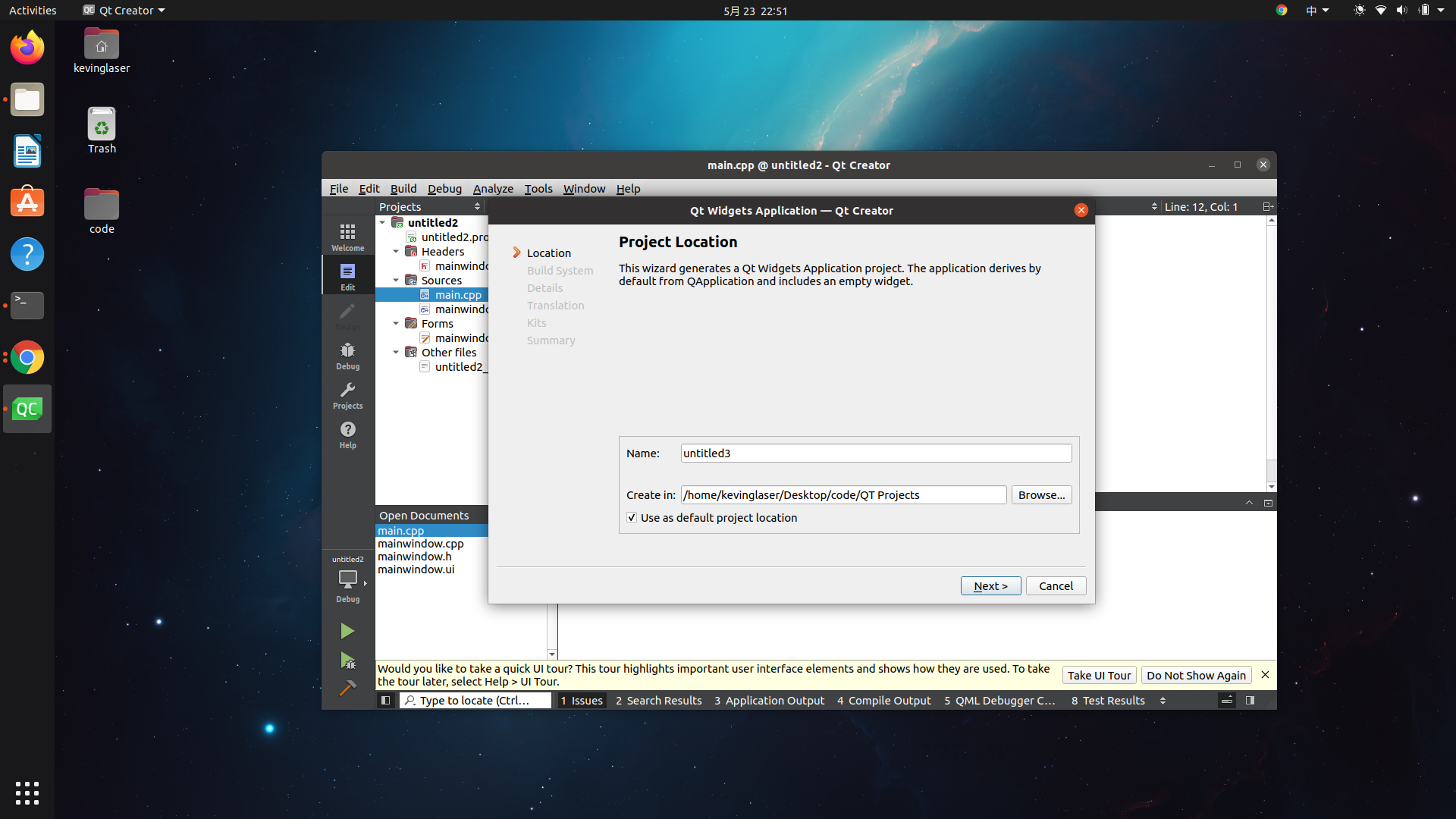Image resolution: width=1456 pixels, height=819 pixels.
Task: Click the Cancel button in wizard
Action: [x=1055, y=585]
